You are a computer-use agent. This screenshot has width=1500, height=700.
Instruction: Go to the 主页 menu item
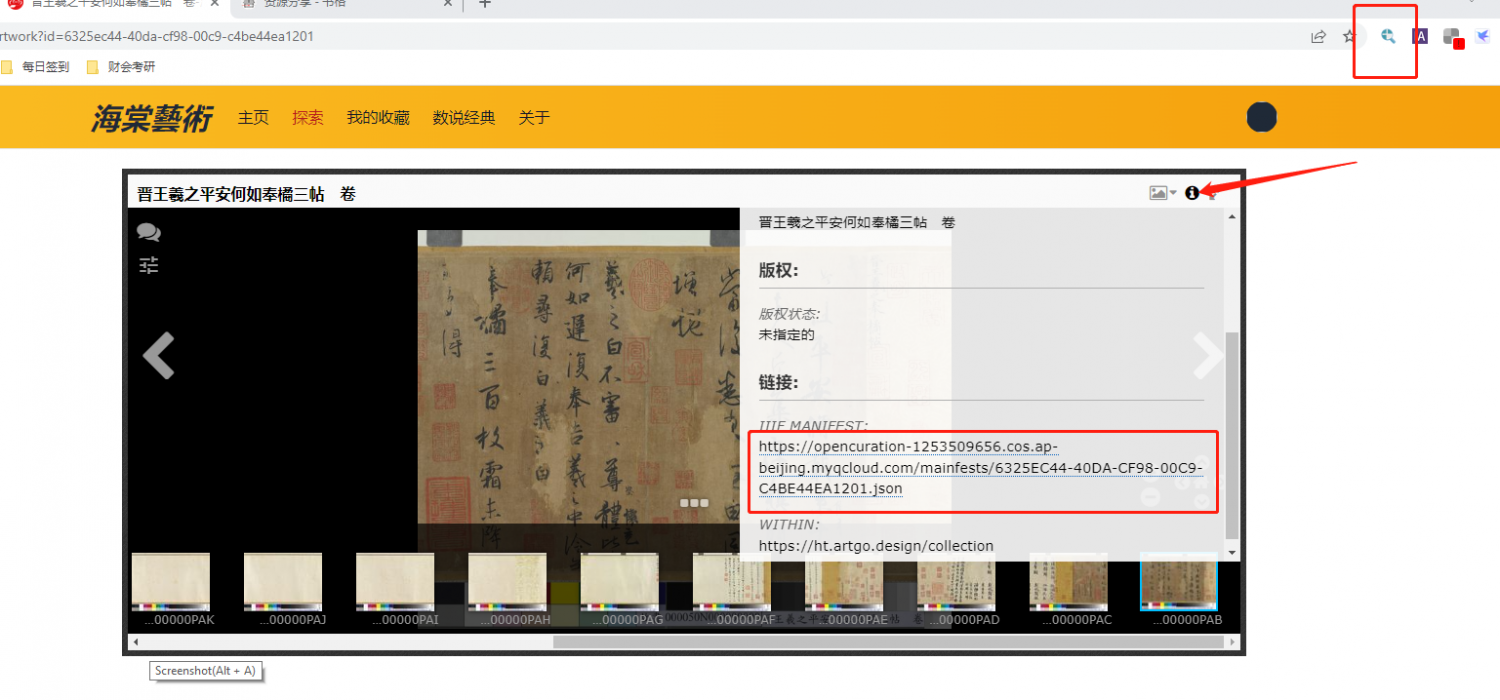point(253,118)
